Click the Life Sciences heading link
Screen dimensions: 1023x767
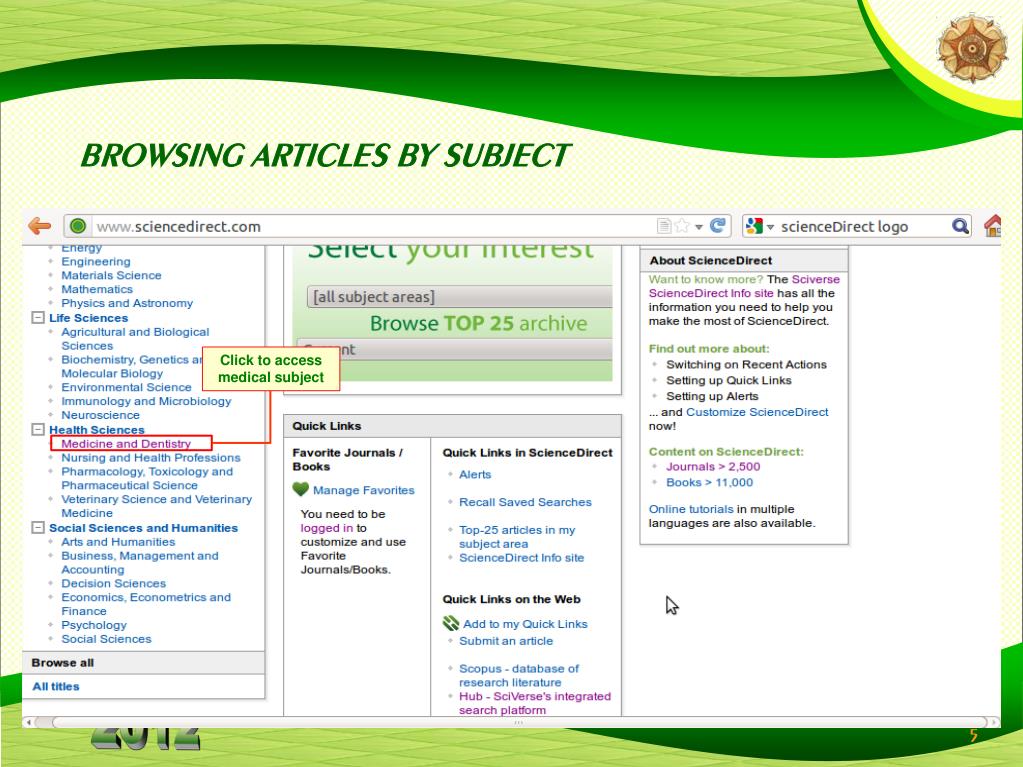pyautogui.click(x=88, y=318)
